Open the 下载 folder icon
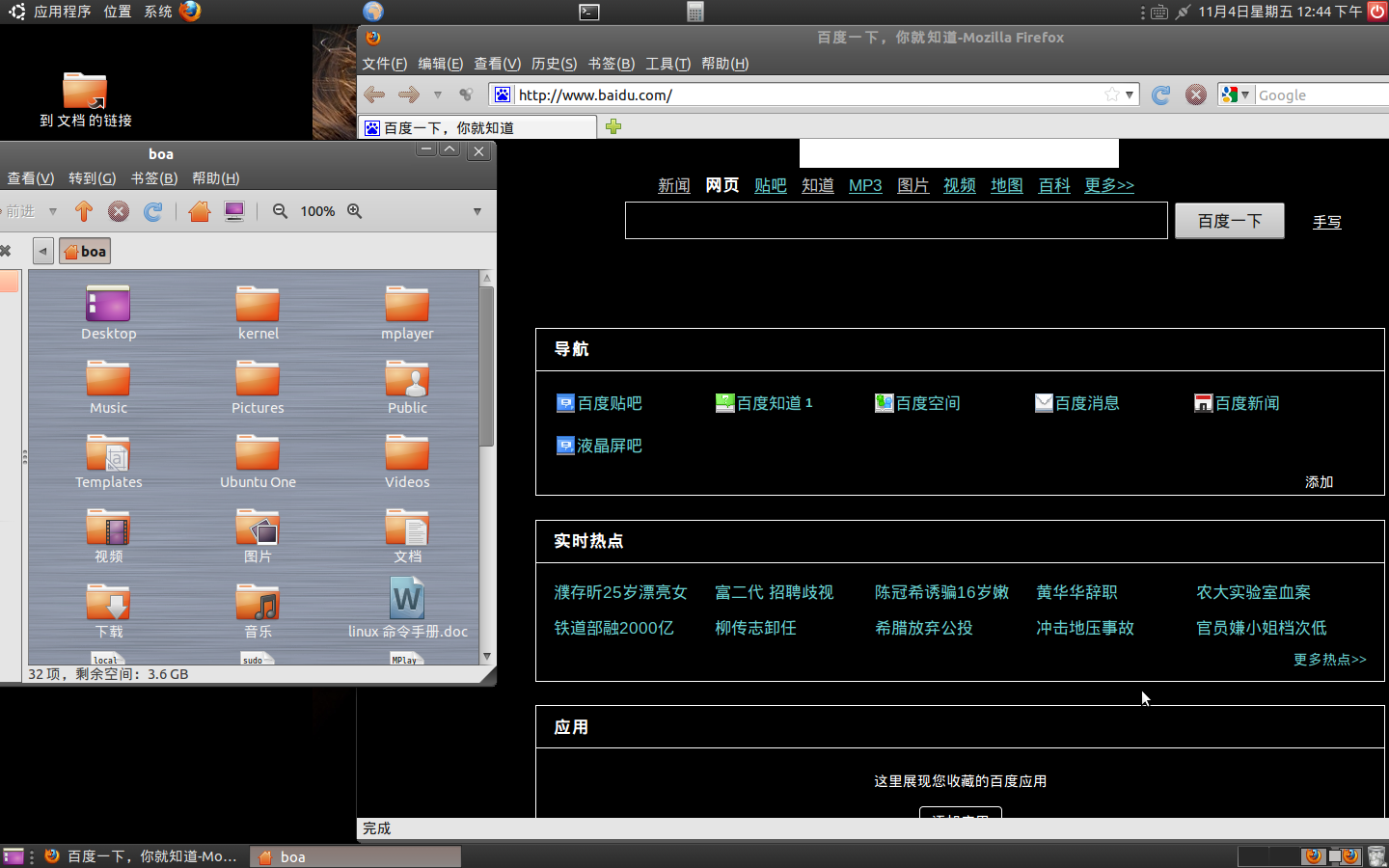The width and height of the screenshot is (1389, 868). (108, 603)
